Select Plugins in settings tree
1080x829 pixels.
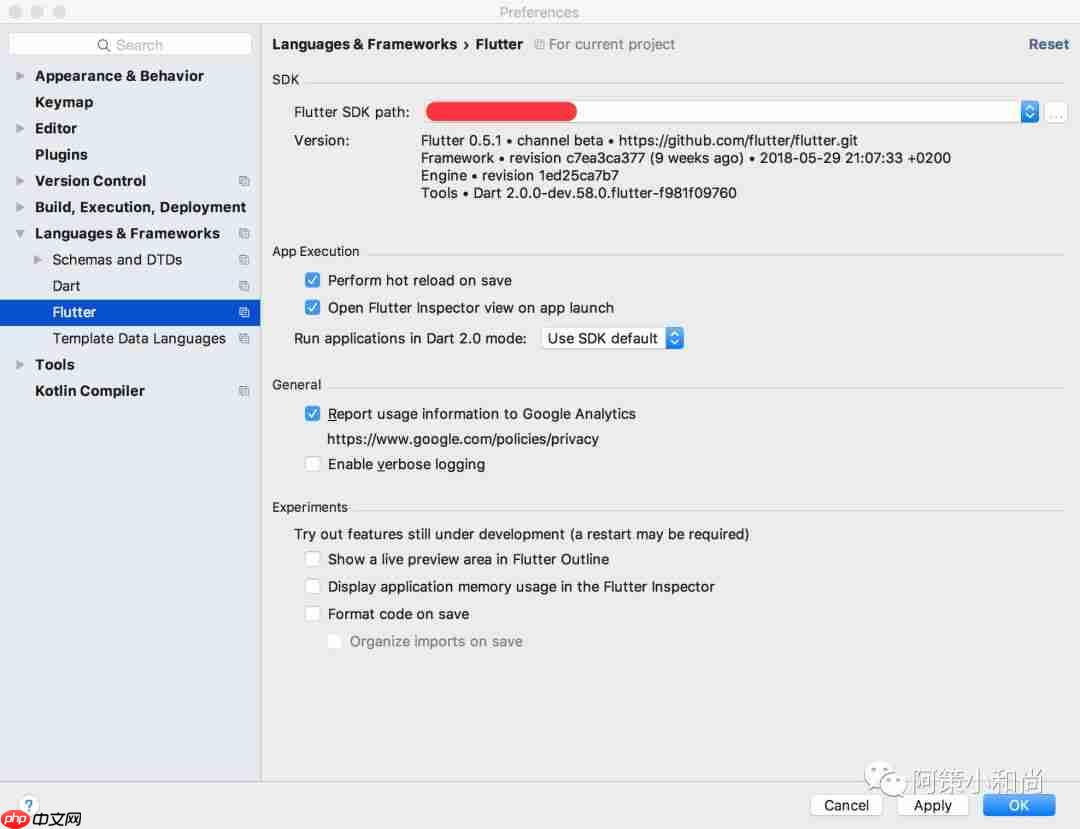(x=61, y=155)
